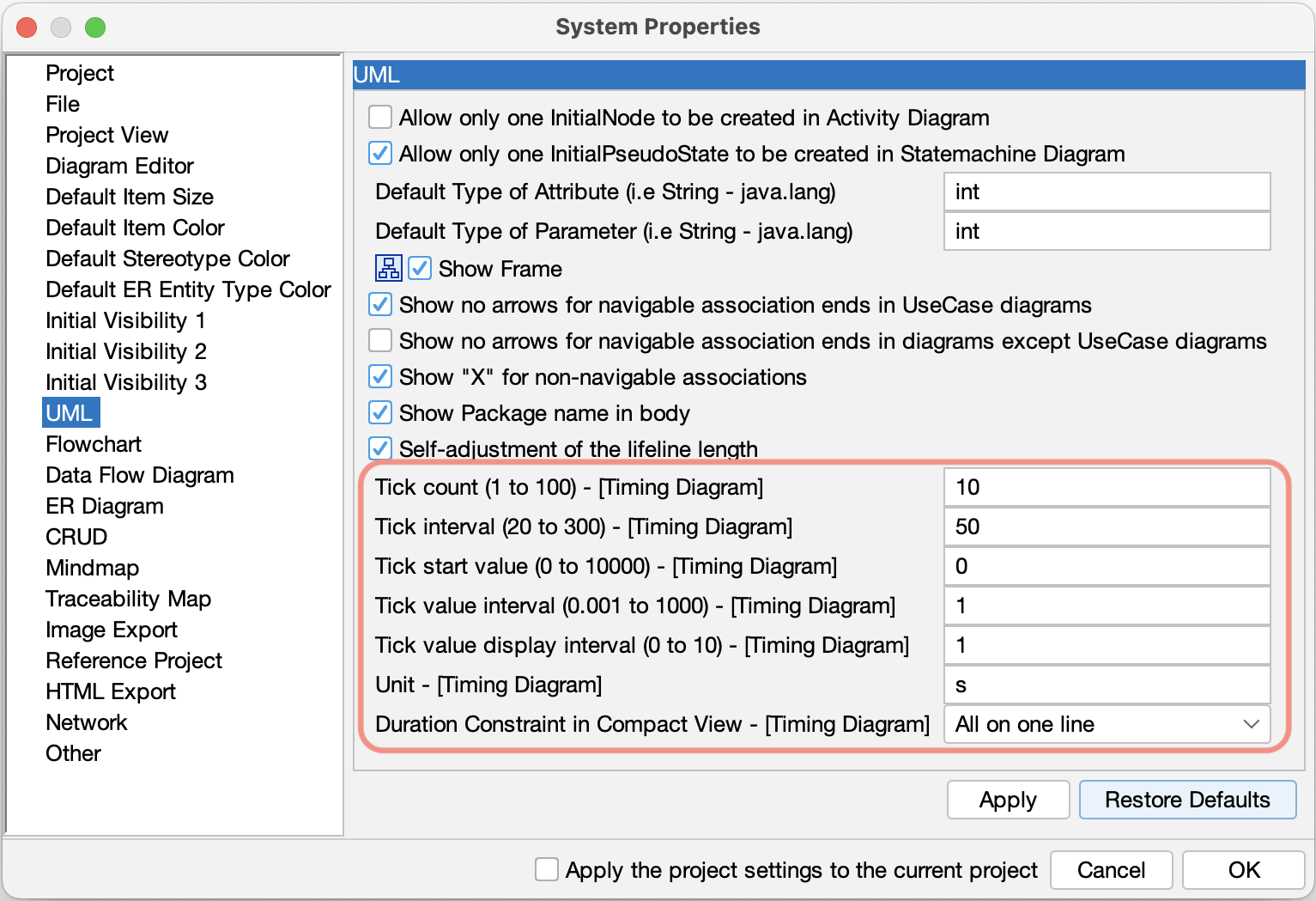The image size is (1316, 901).
Task: Select Network from the left panel
Action: click(86, 722)
